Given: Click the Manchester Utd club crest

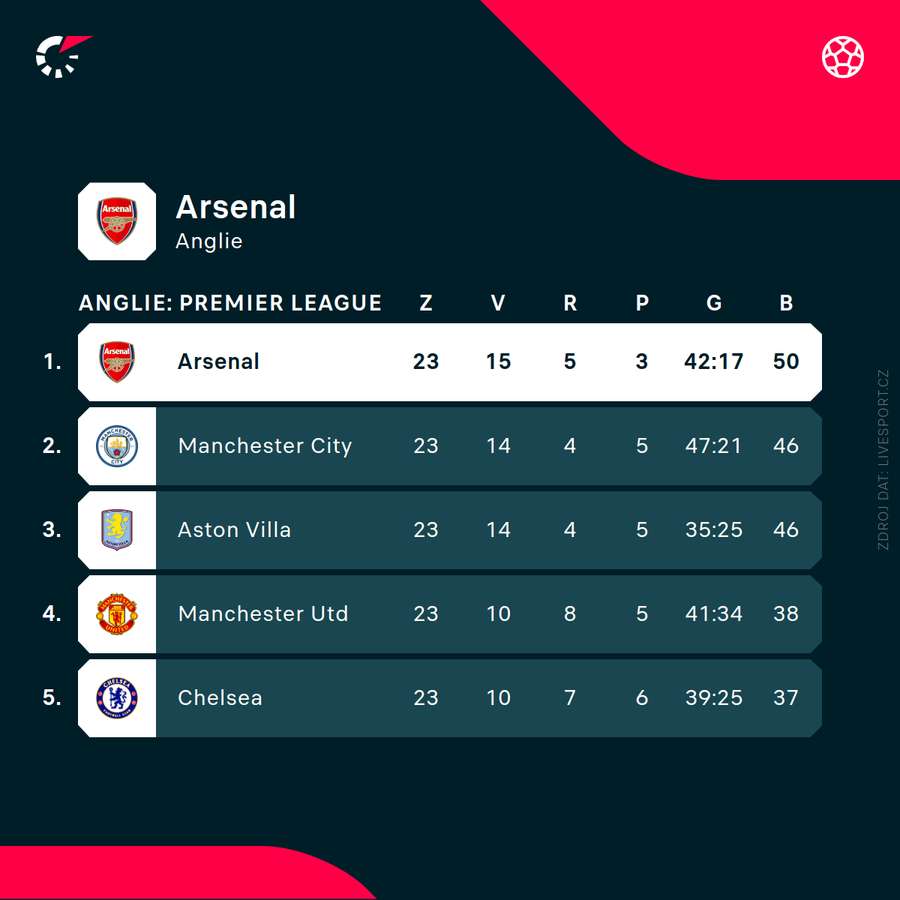Looking at the screenshot, I should click(117, 614).
